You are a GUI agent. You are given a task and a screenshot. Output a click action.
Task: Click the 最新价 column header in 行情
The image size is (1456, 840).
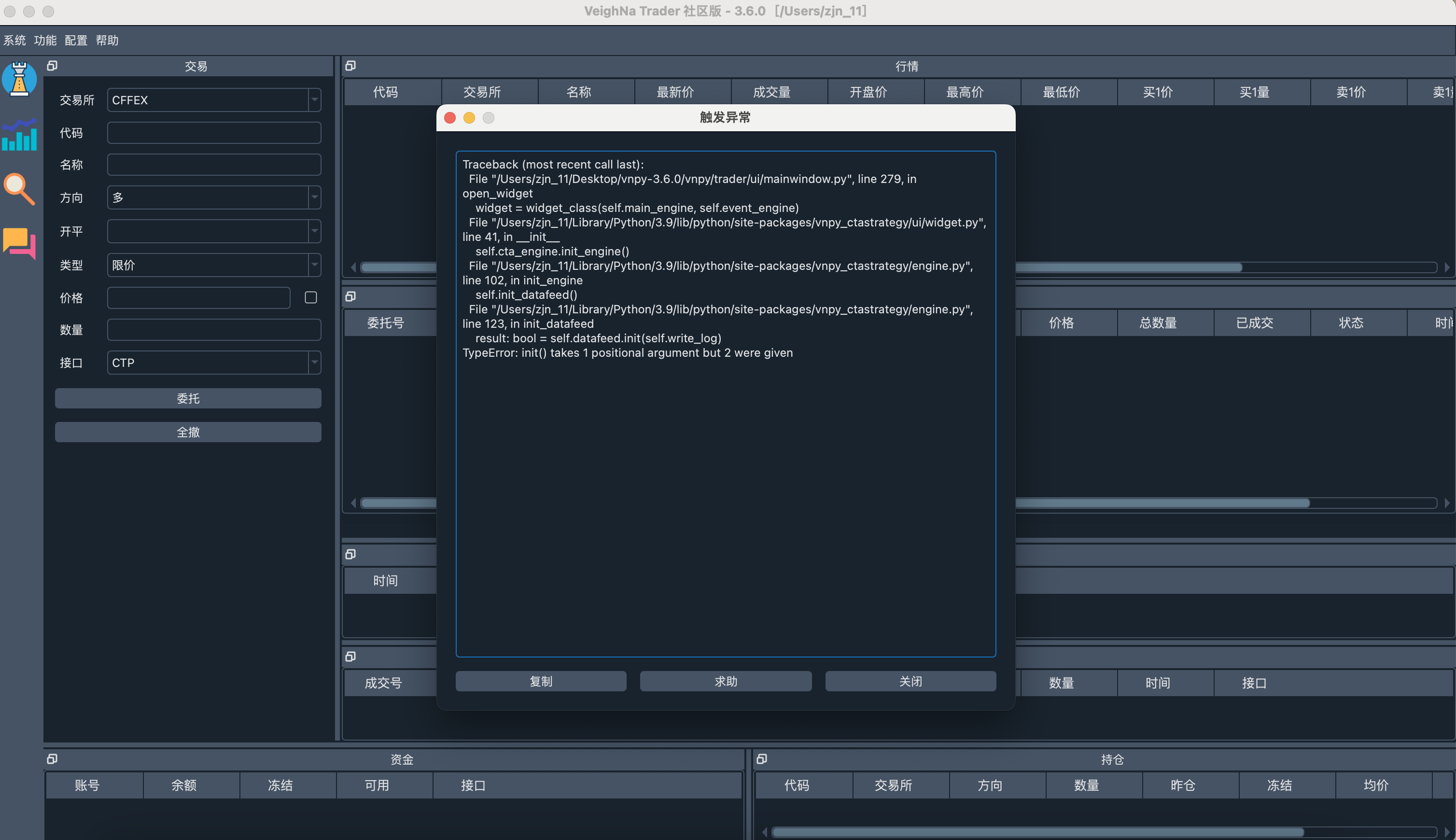tap(675, 92)
